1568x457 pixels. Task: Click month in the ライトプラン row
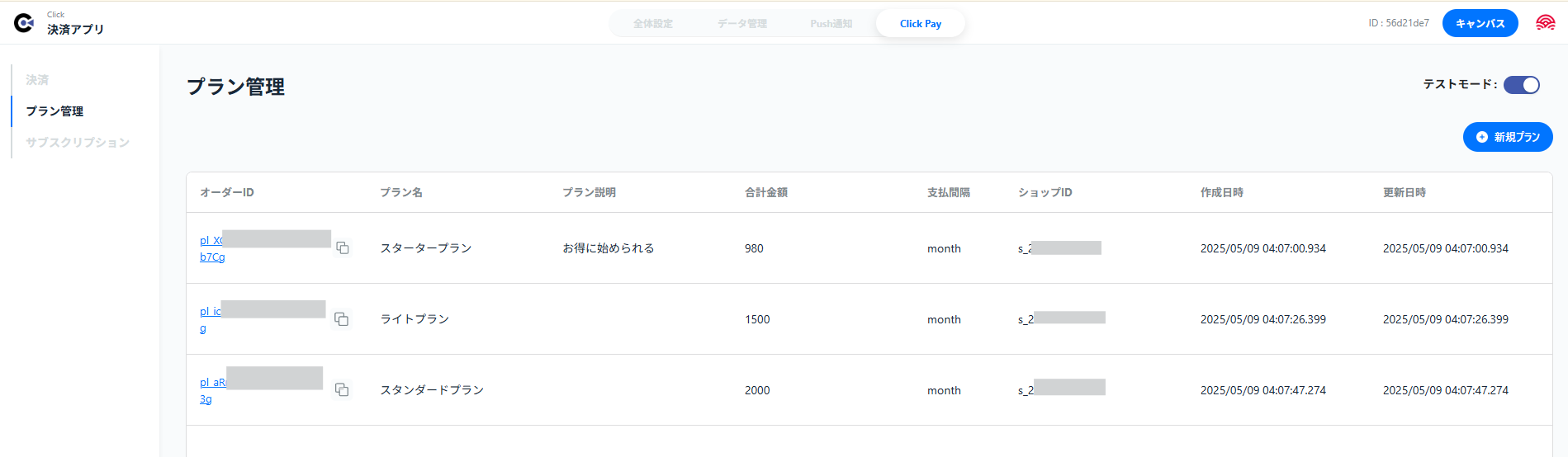(944, 319)
